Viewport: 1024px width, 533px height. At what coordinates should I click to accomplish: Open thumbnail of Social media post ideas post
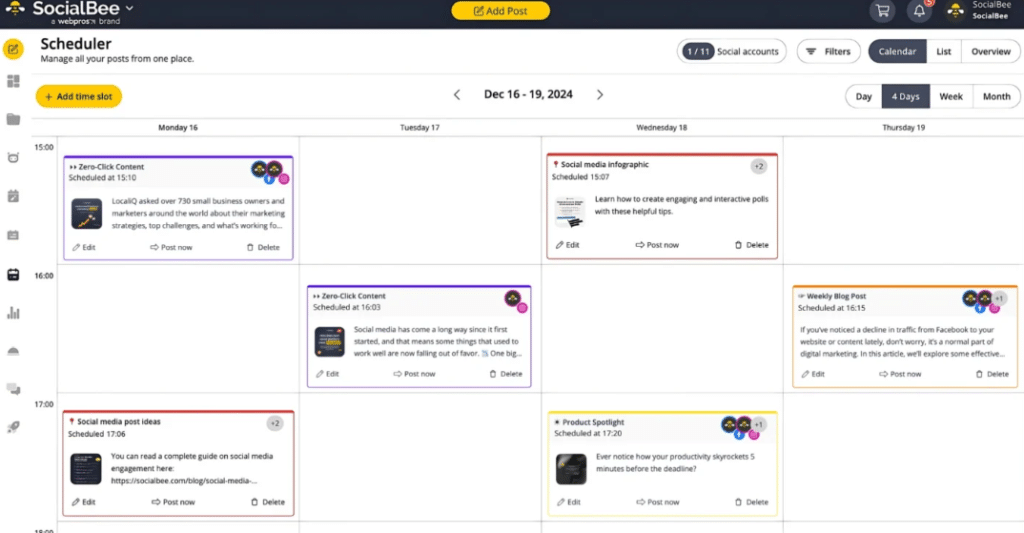coord(86,469)
